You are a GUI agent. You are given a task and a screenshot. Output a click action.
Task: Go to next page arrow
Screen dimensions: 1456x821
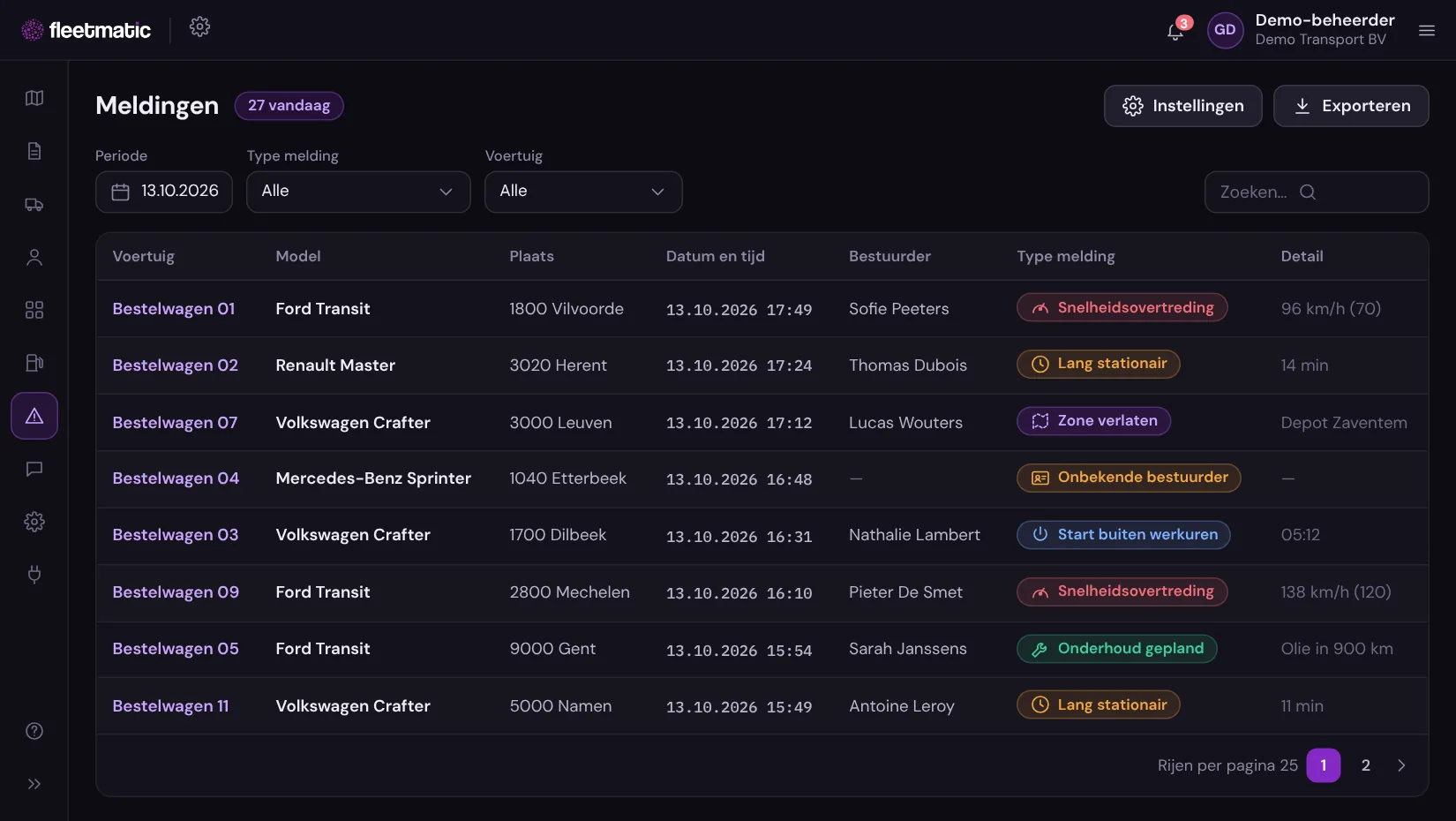tap(1401, 765)
